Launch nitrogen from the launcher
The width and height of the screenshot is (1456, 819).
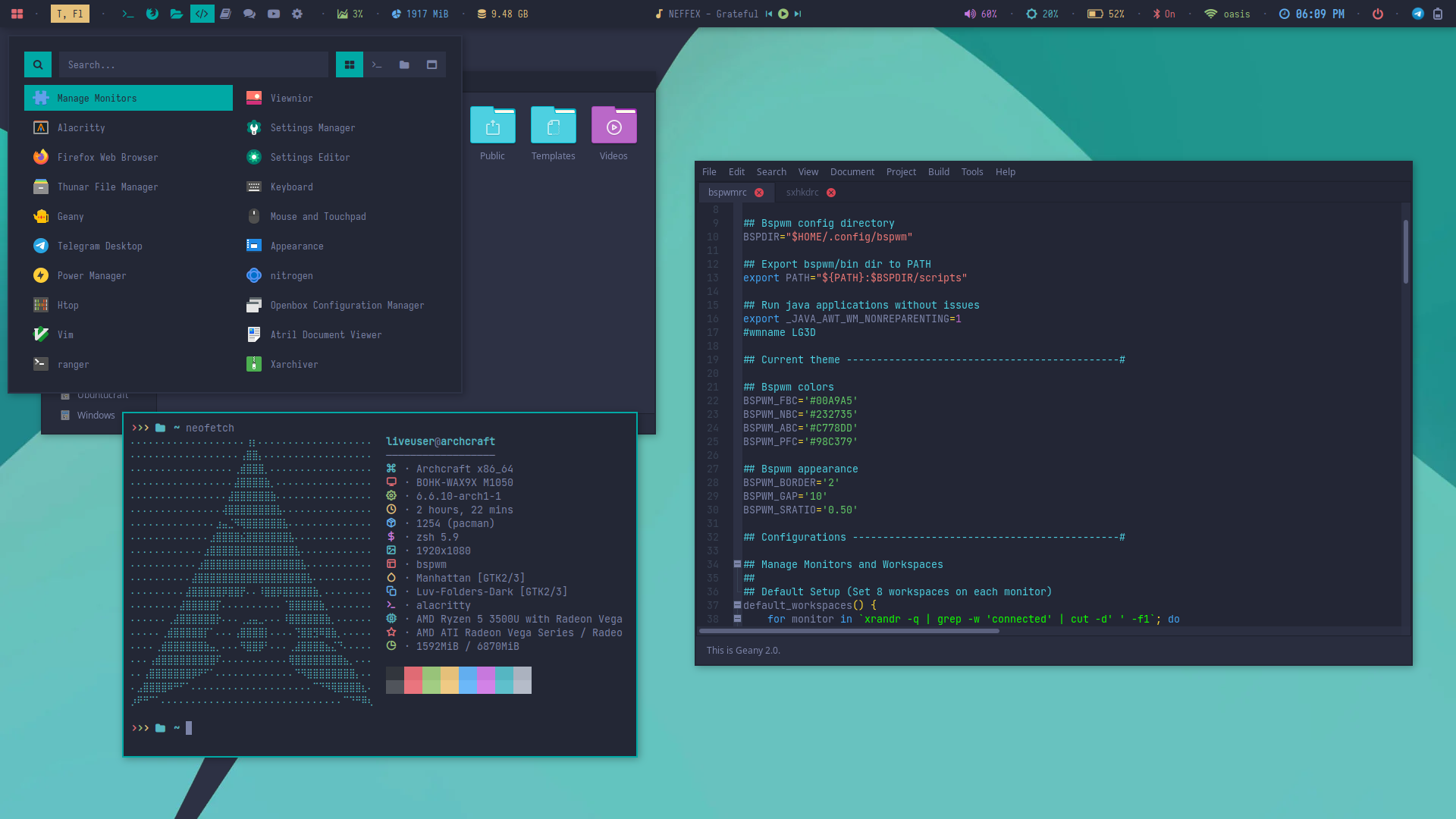click(x=291, y=275)
